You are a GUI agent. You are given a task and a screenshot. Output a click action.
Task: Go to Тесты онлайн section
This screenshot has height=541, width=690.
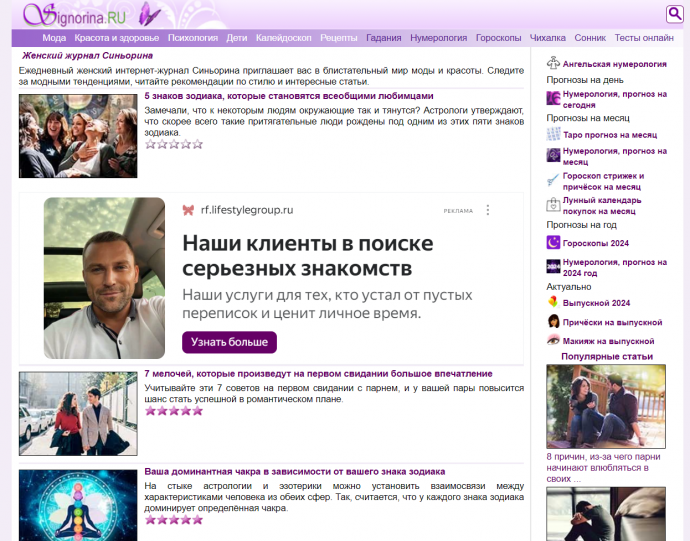coord(644,38)
